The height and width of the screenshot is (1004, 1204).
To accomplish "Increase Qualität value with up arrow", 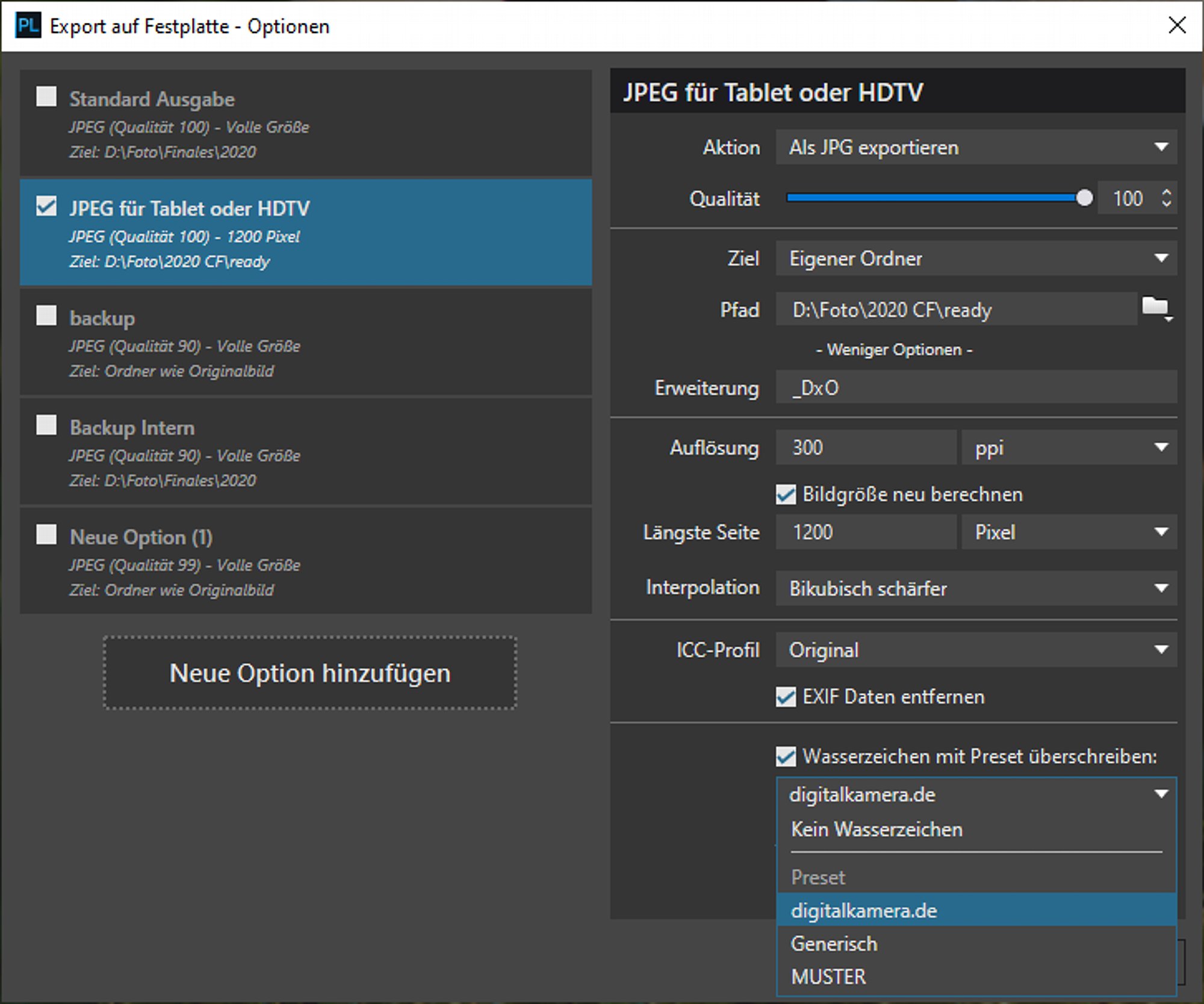I will tap(1167, 192).
